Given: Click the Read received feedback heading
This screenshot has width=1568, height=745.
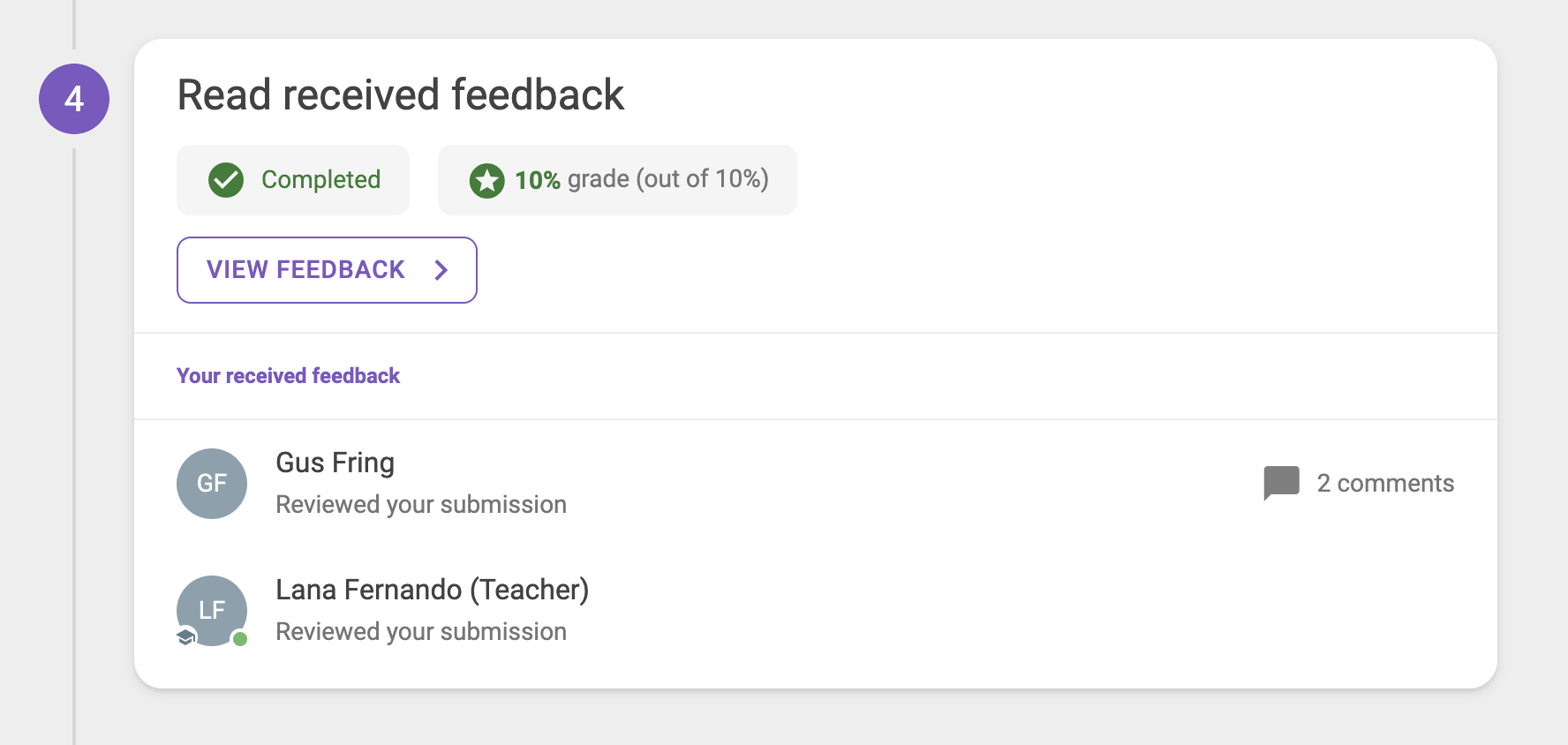Looking at the screenshot, I should (401, 95).
